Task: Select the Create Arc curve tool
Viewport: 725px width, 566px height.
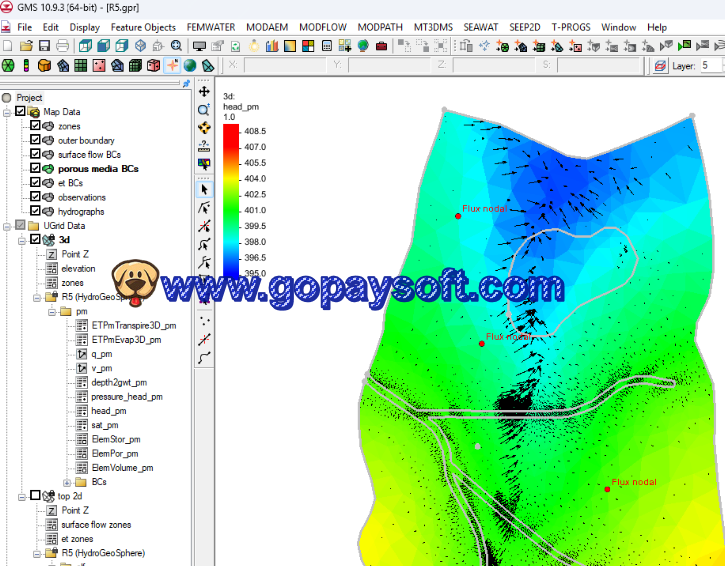Action: click(204, 357)
